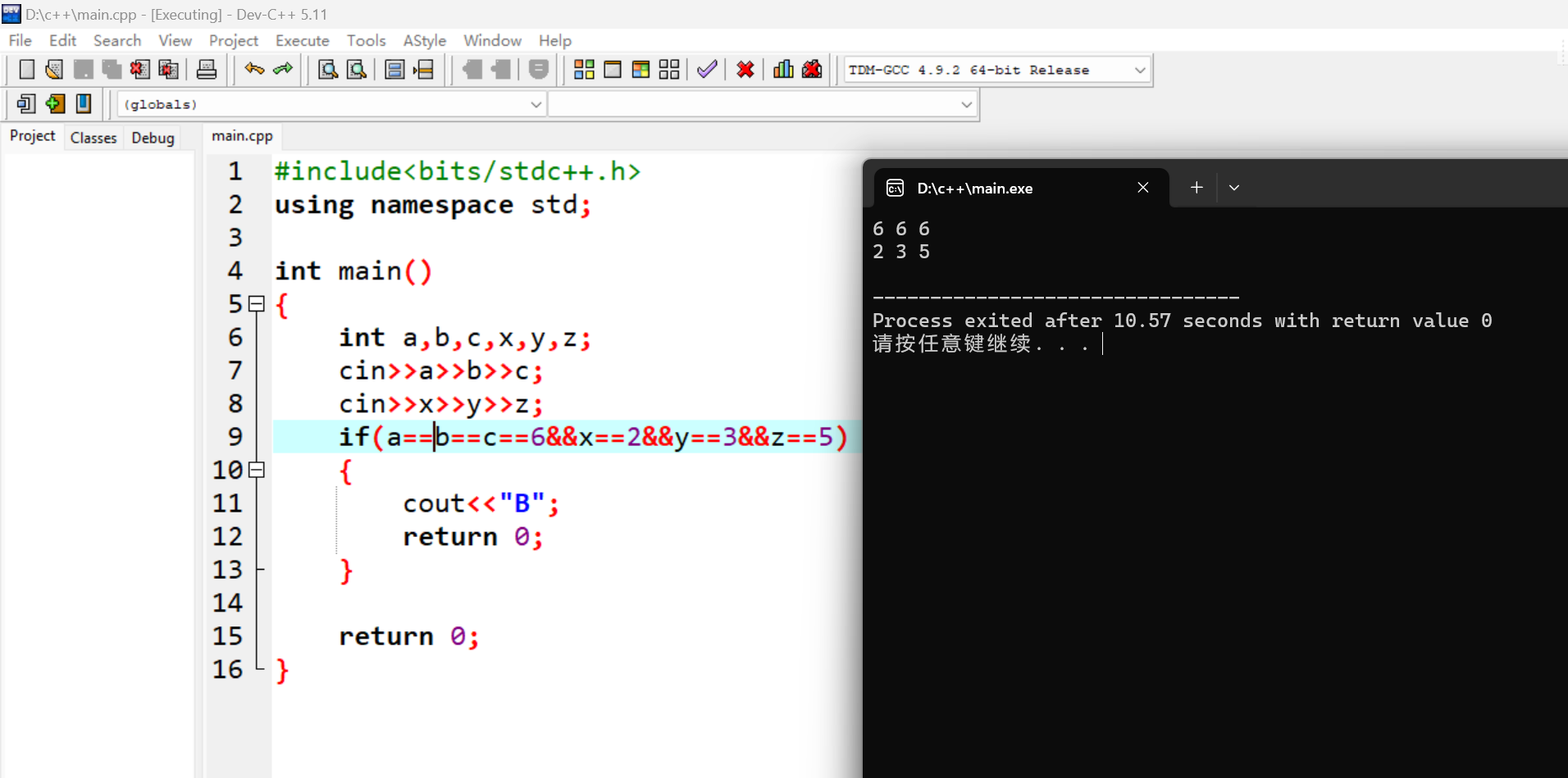Screen dimensions: 1568x778
Task: Add a new terminal tab with plus button
Action: click(1197, 188)
